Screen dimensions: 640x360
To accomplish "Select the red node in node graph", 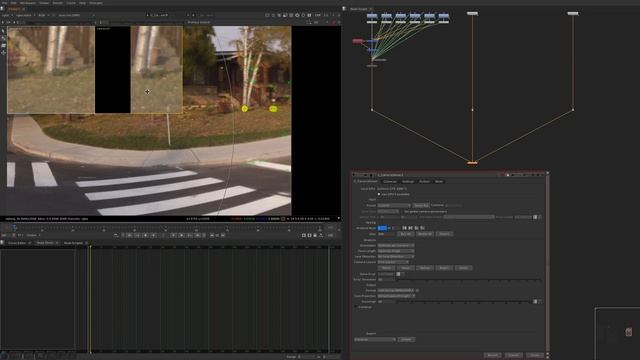I will point(358,41).
